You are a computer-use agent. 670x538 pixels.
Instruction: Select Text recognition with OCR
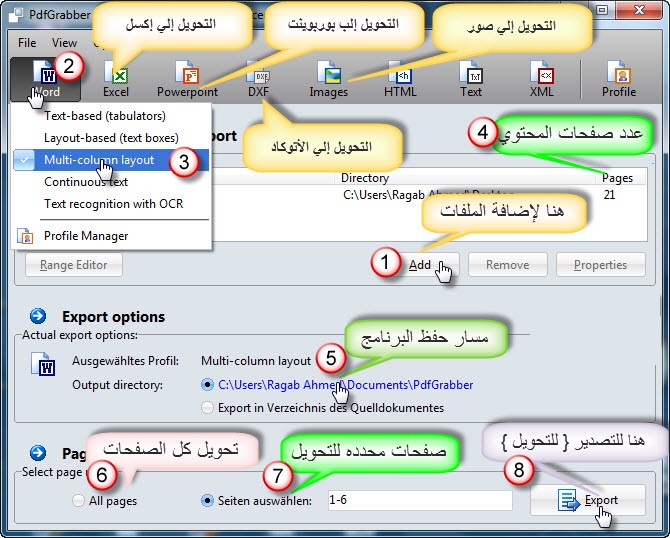(112, 204)
